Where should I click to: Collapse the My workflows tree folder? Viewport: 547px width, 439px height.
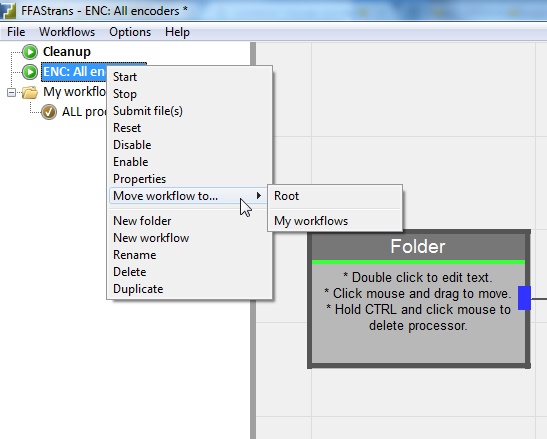[11, 92]
